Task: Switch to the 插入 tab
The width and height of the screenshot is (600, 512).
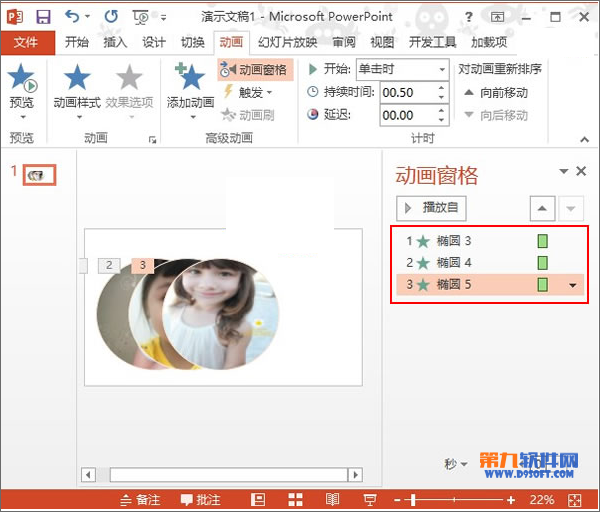Action: [x=115, y=42]
